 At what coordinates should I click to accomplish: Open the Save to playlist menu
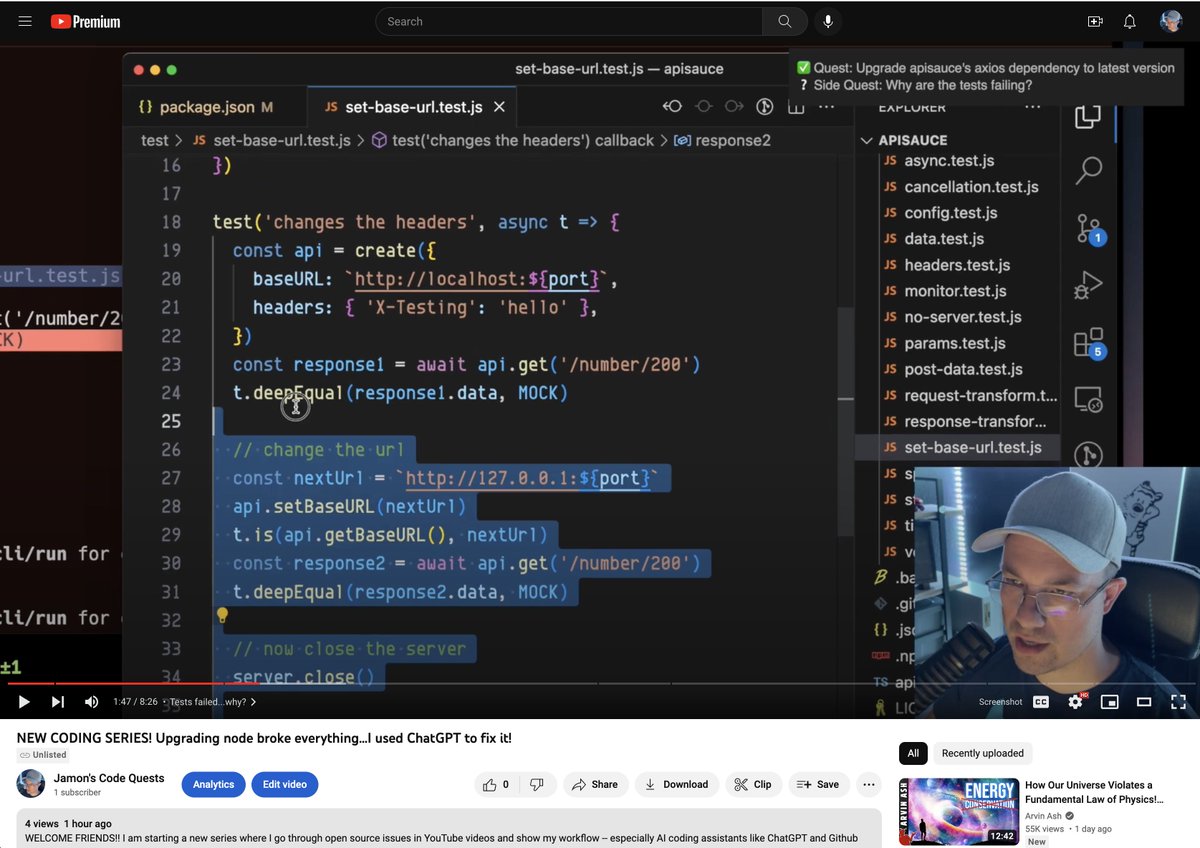818,784
